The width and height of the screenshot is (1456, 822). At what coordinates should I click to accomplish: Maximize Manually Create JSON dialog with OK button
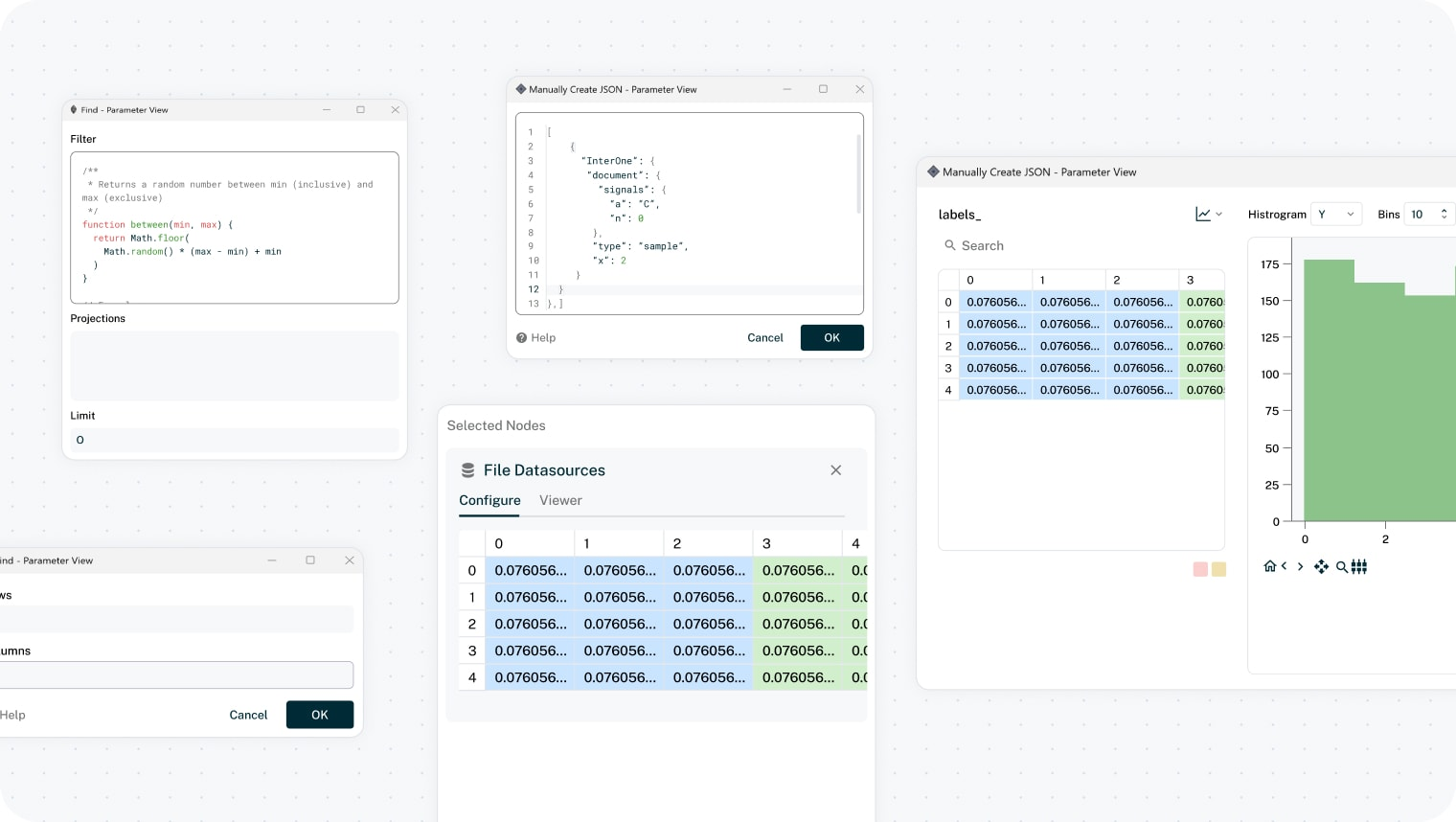click(x=823, y=89)
